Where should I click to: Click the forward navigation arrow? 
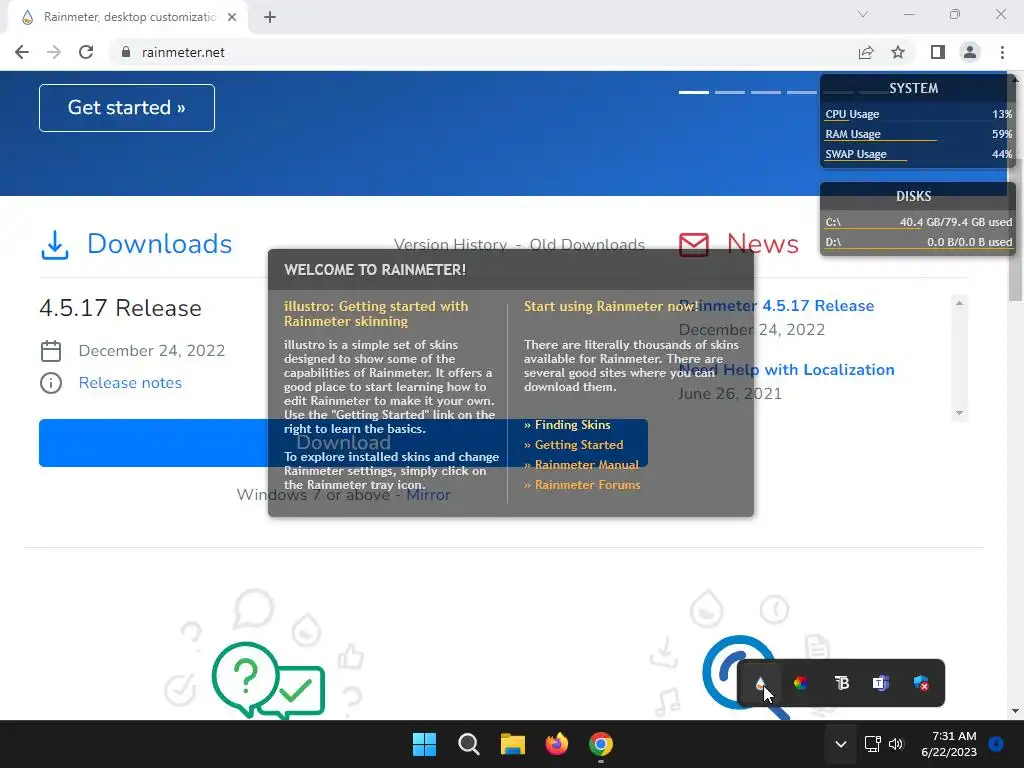pos(54,52)
